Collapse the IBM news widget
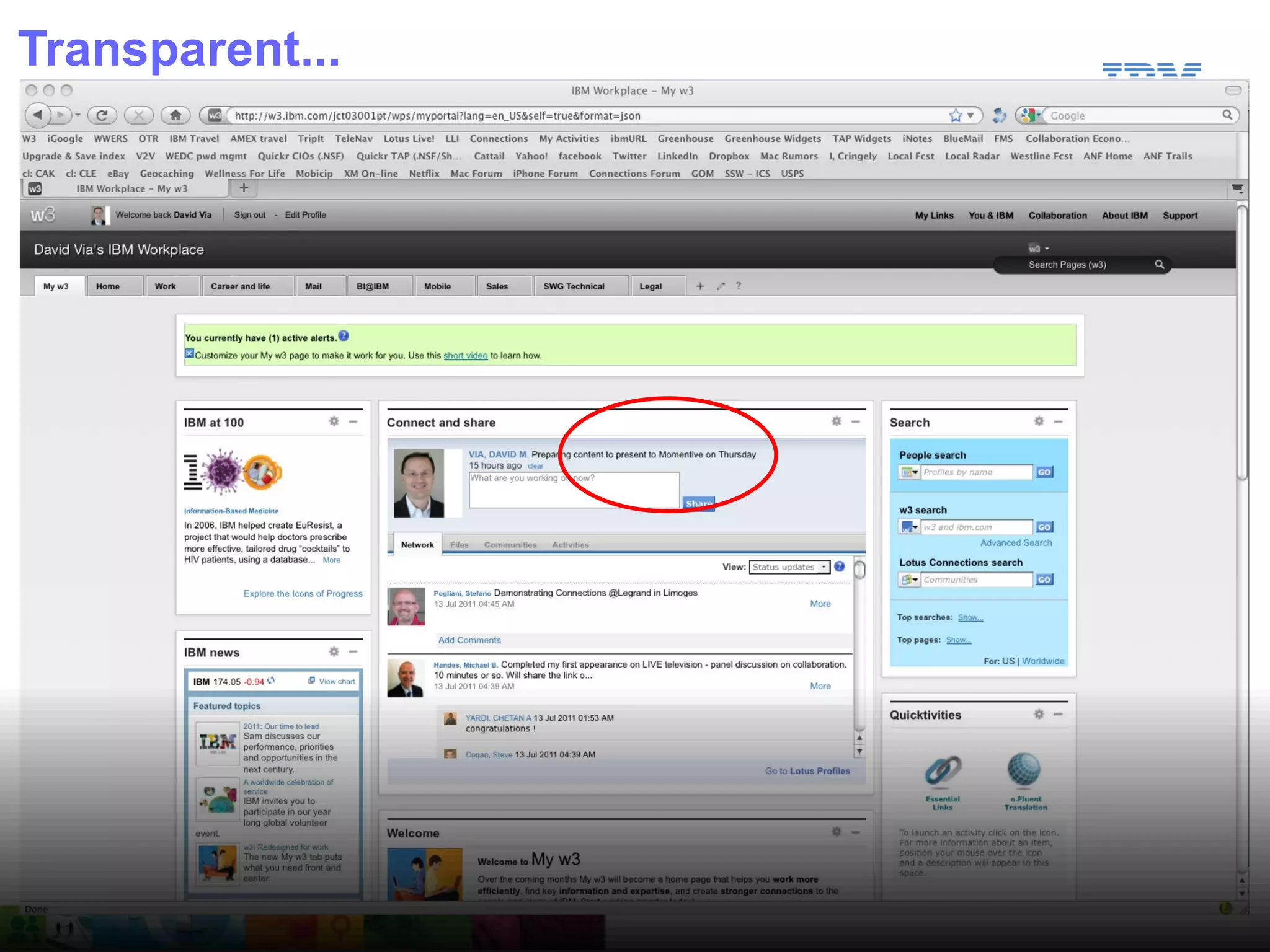 coord(353,652)
